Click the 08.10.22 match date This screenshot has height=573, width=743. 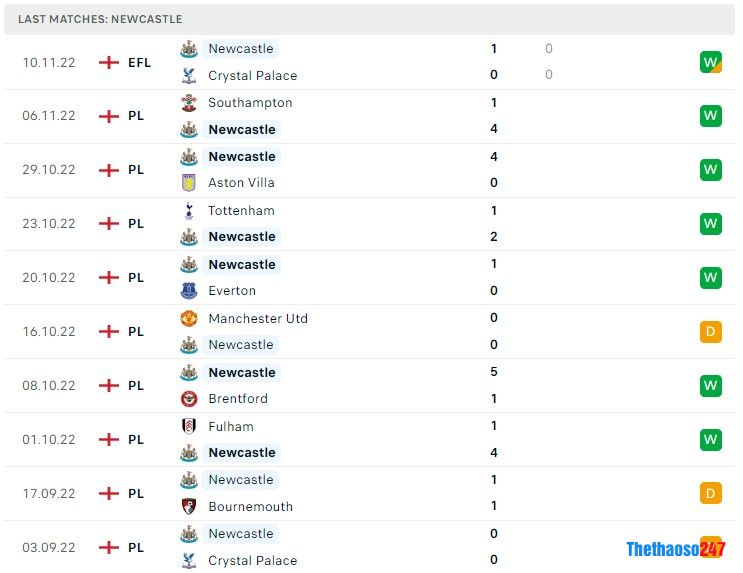(49, 386)
